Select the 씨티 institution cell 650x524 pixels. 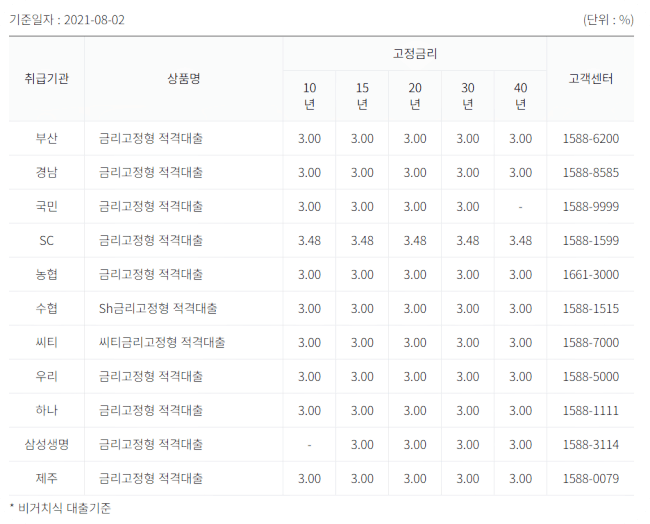[x=46, y=342]
